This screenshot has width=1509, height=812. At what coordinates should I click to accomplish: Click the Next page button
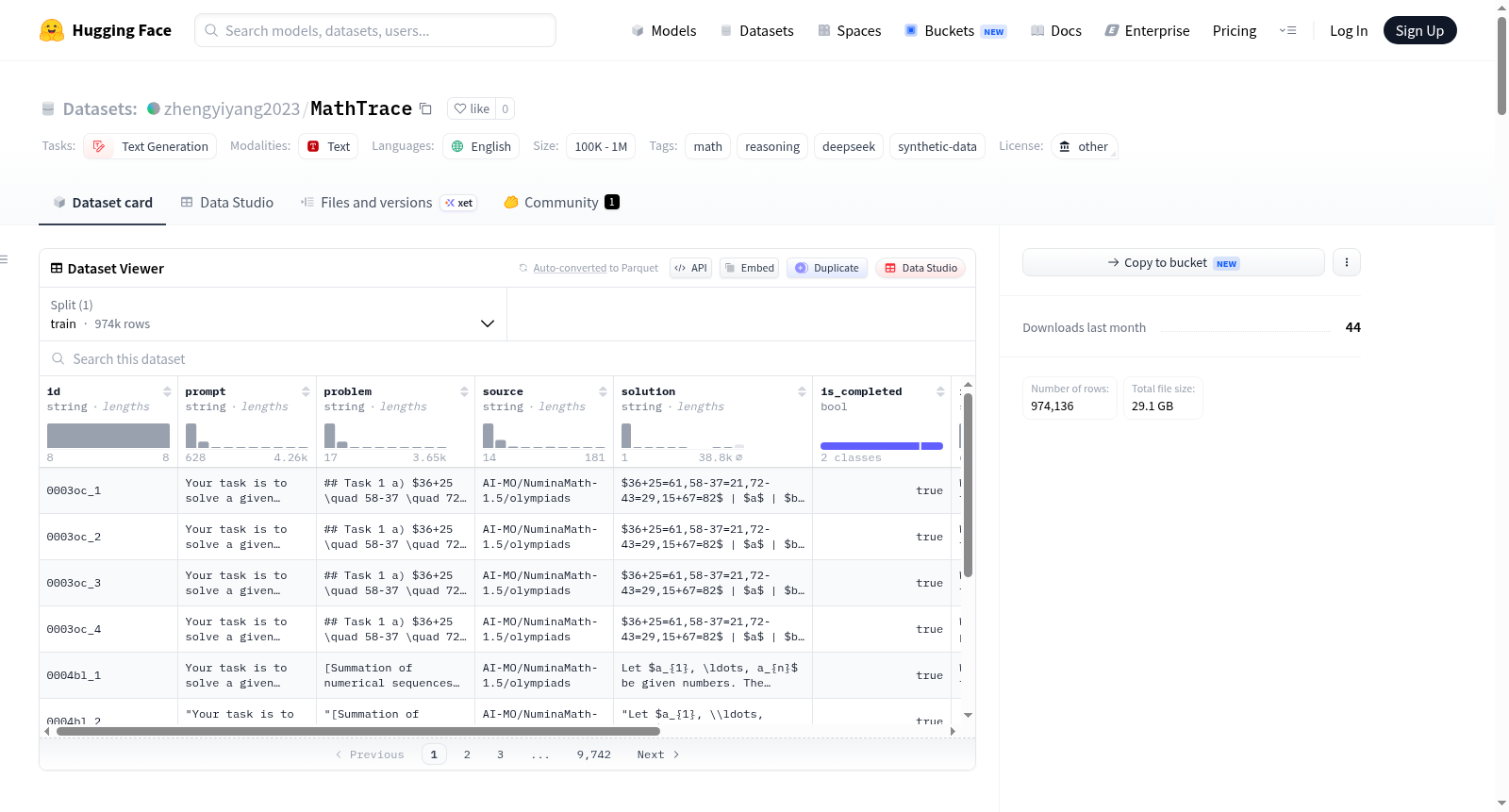pos(657,754)
